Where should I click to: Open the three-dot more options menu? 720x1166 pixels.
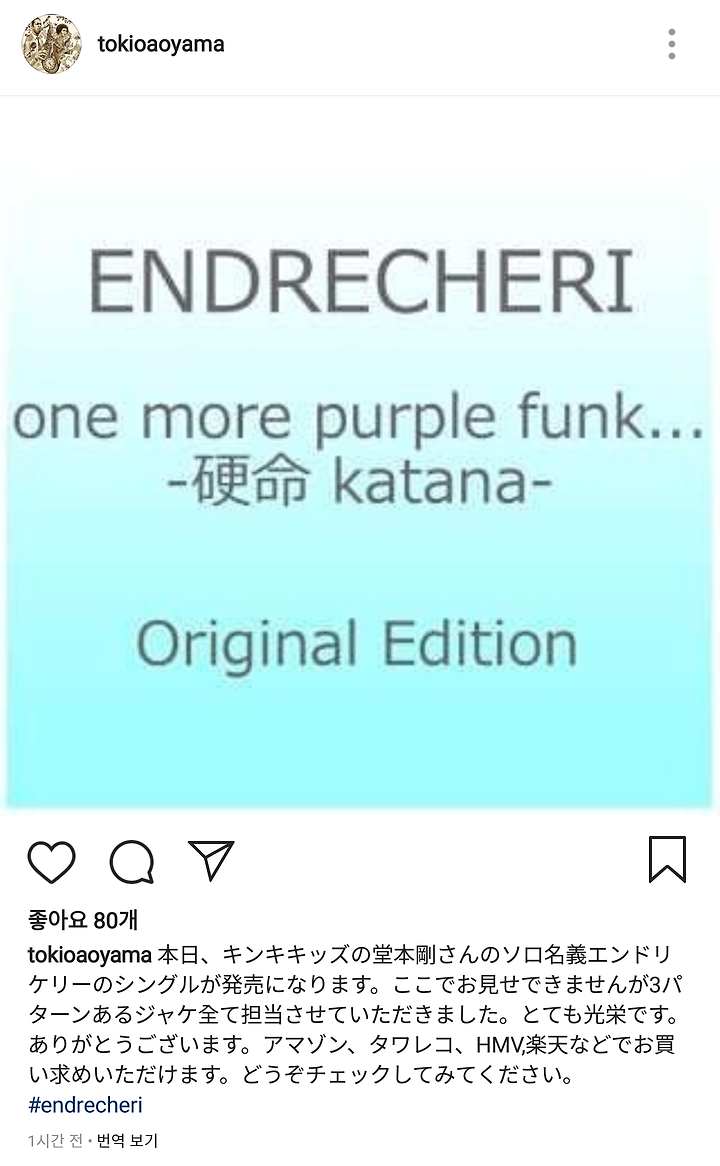(x=672, y=45)
